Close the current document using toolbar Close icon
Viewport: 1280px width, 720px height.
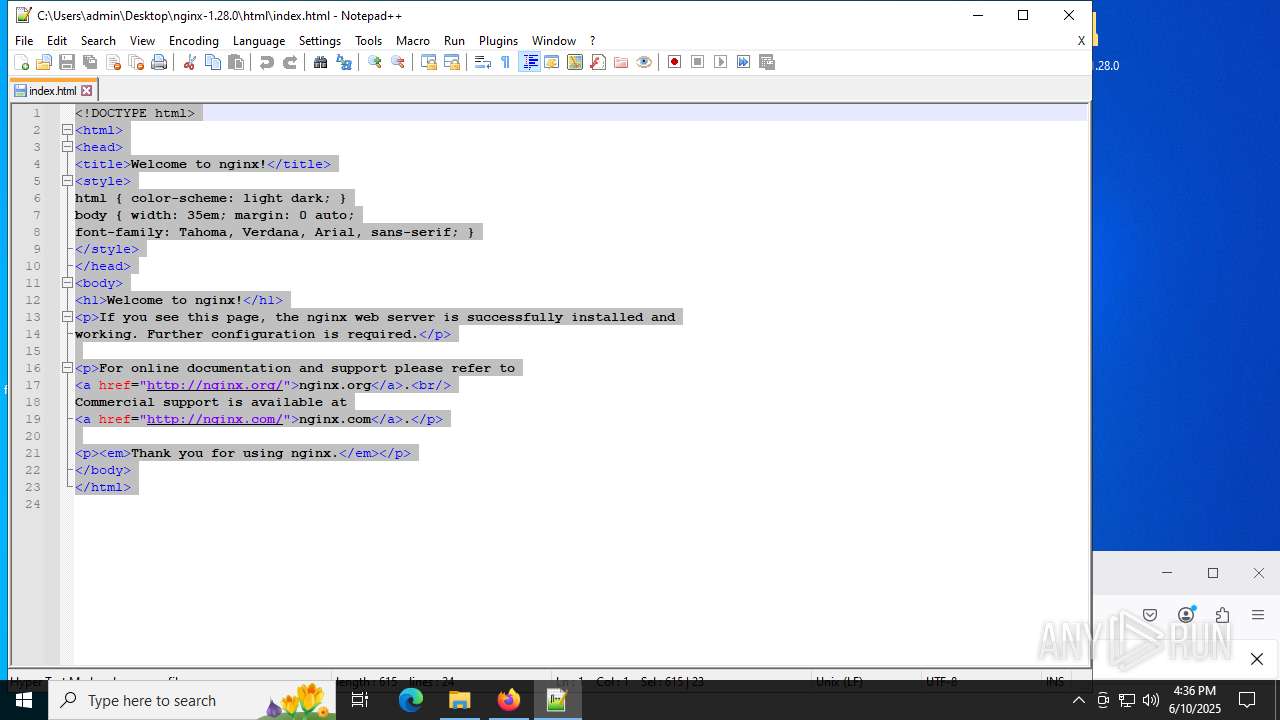[113, 62]
